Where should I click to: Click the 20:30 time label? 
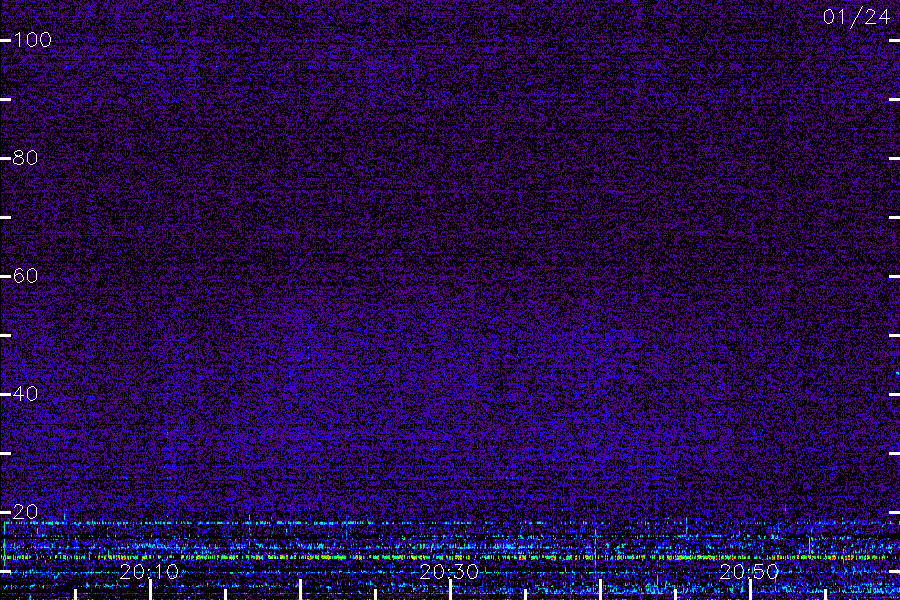[449, 572]
